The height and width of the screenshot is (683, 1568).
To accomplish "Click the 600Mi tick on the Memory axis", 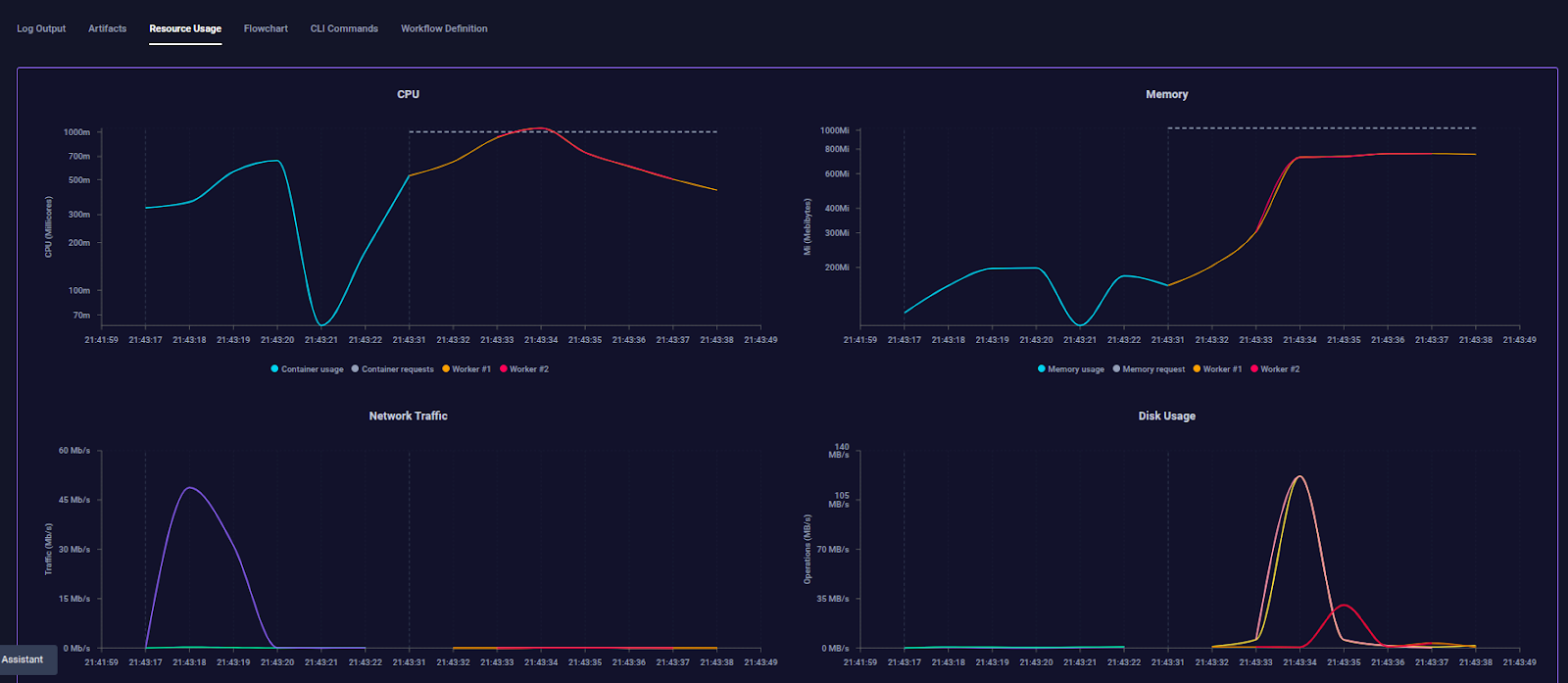I will pyautogui.click(x=837, y=173).
